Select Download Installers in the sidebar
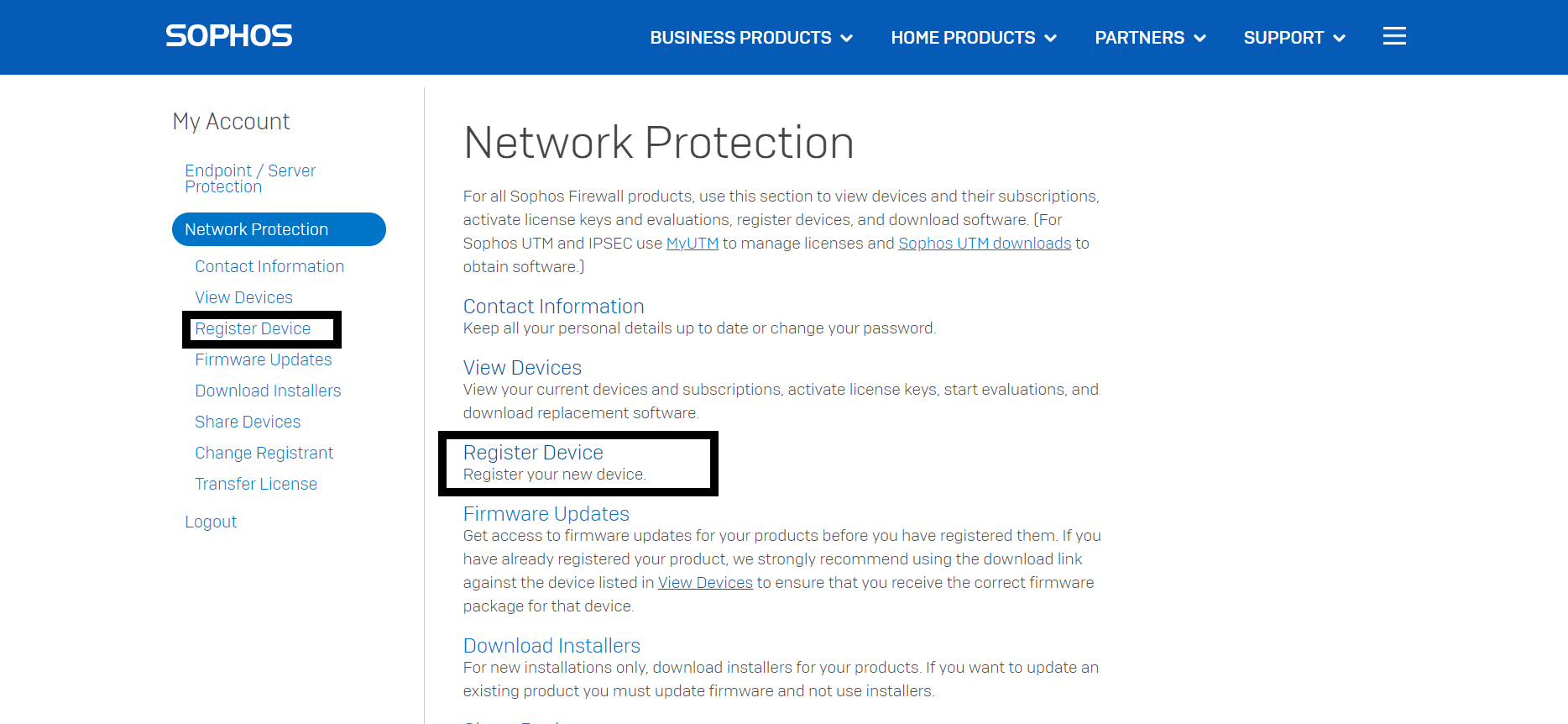1568x724 pixels. pyautogui.click(x=268, y=391)
